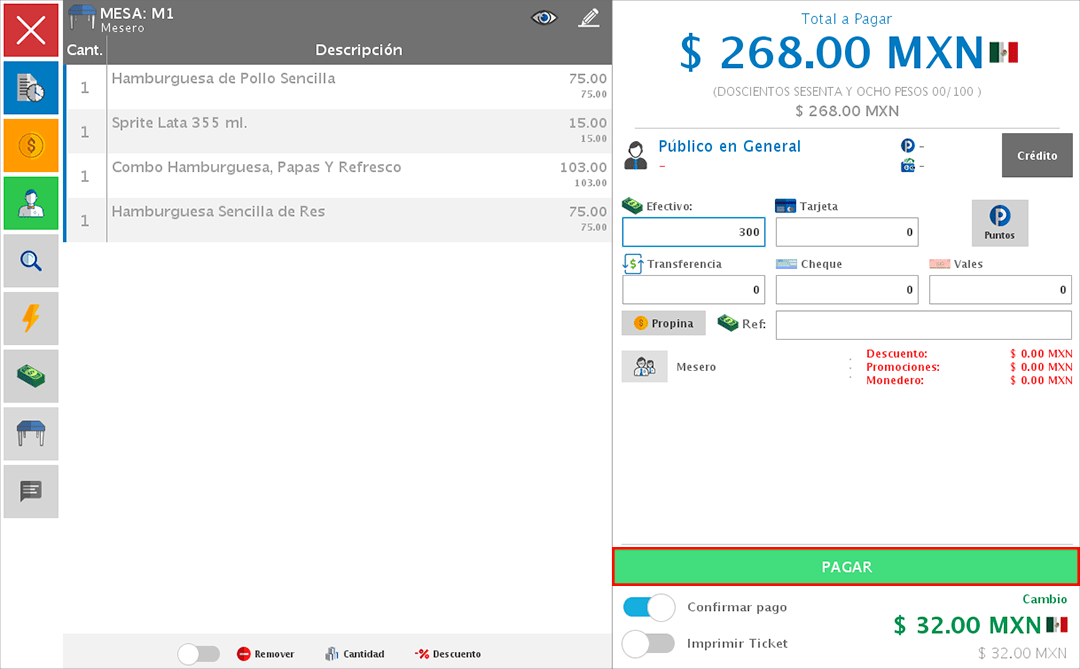
Task: Open the tables icon in the sidebar
Action: [30, 433]
